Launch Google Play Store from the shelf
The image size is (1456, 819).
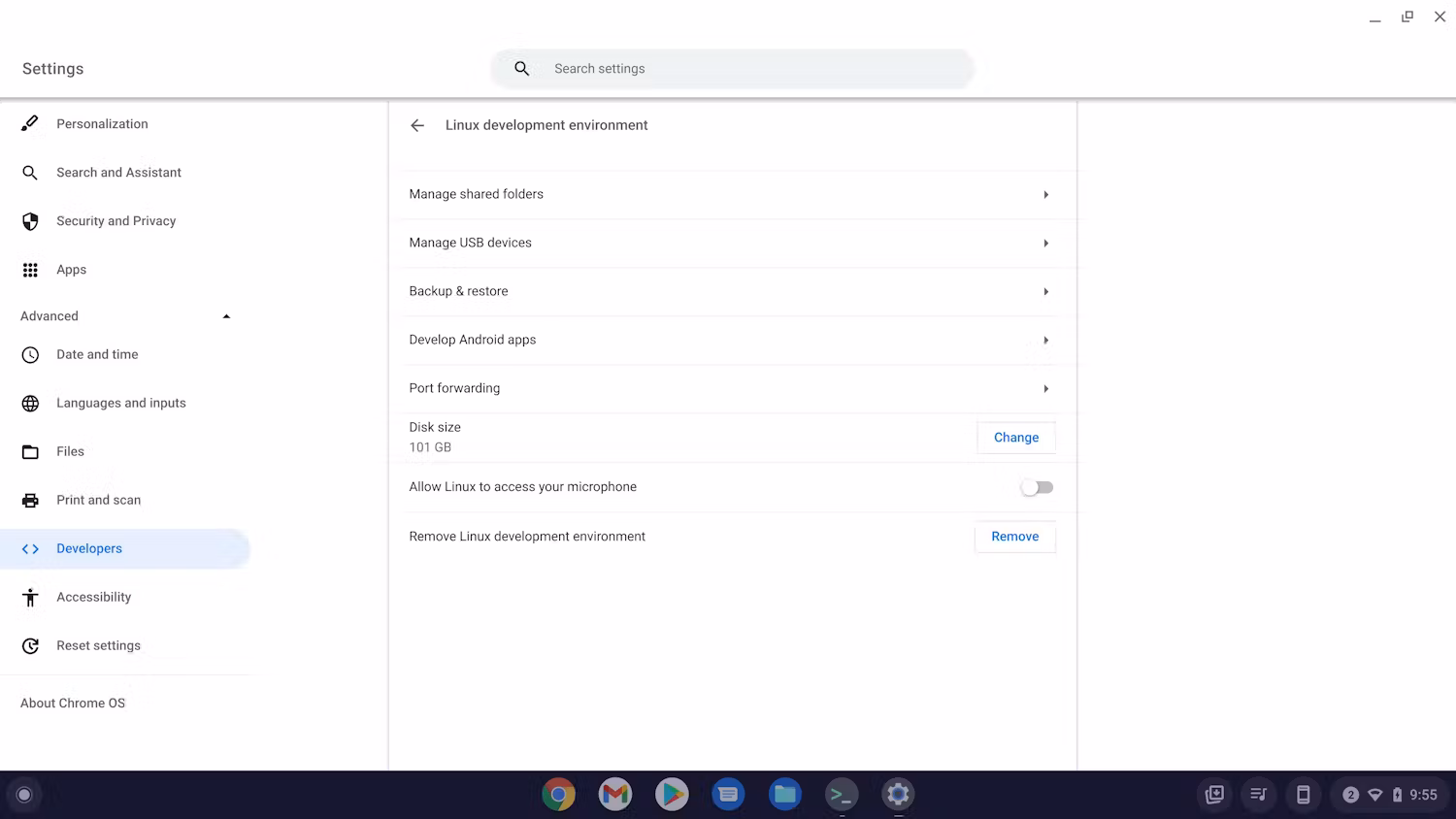point(671,794)
